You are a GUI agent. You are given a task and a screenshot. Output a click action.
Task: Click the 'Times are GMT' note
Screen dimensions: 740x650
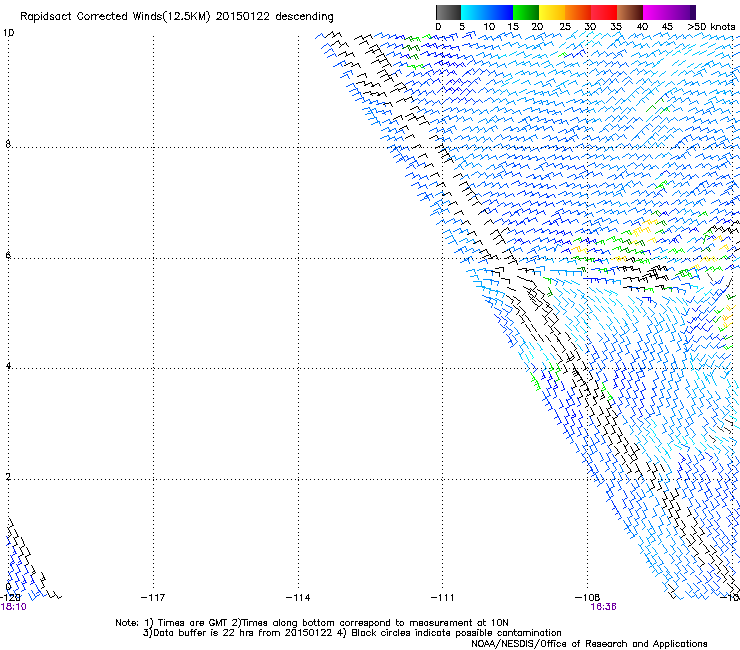(x=193, y=623)
